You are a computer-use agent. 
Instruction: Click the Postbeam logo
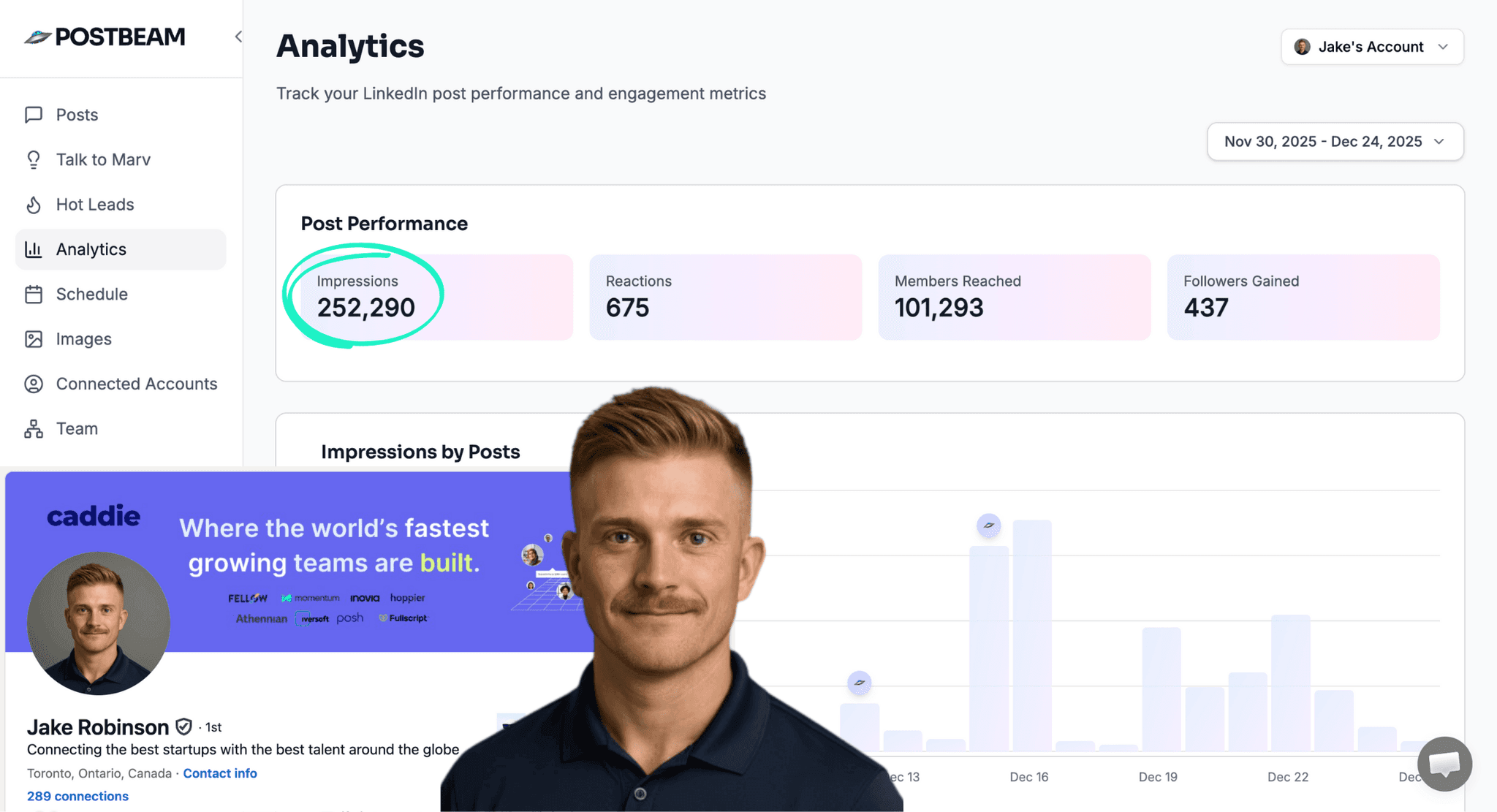point(105,37)
